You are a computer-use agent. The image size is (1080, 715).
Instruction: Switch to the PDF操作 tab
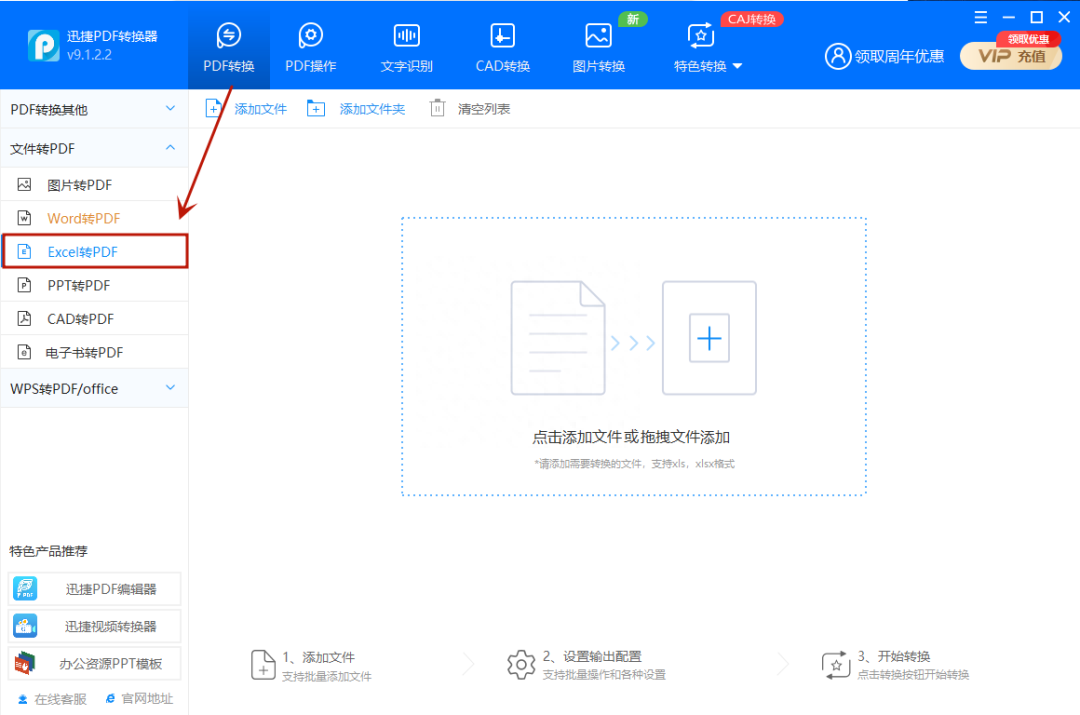tap(311, 48)
